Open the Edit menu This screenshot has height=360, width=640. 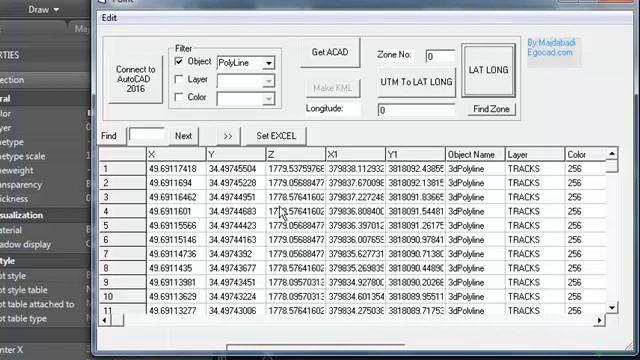[x=109, y=18]
